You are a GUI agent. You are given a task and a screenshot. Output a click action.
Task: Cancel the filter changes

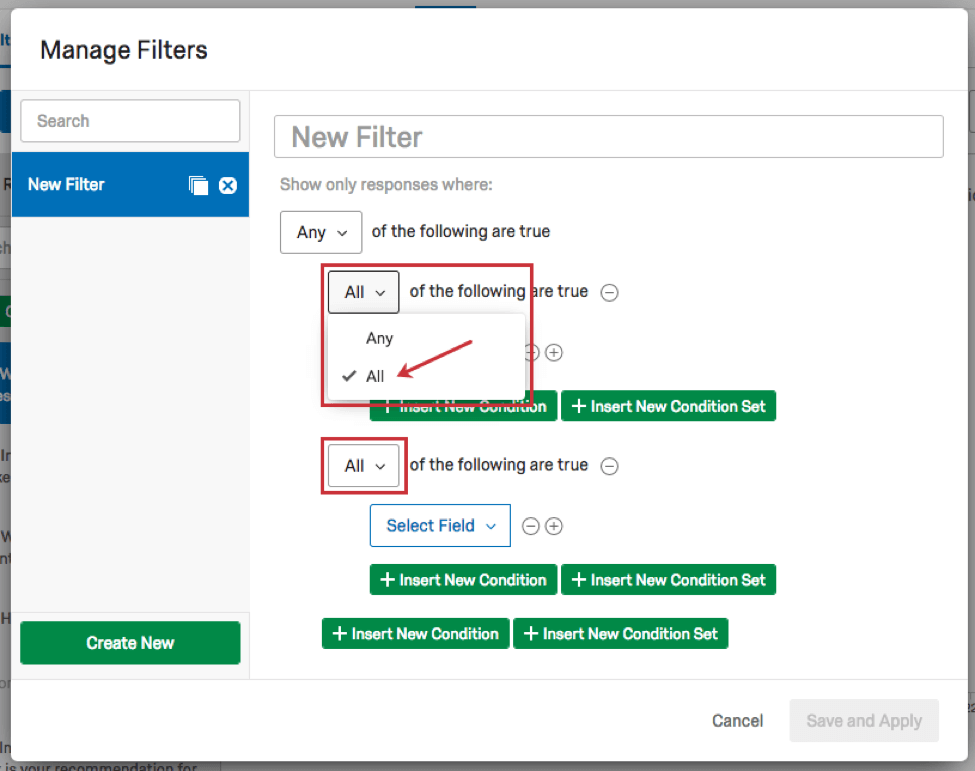[x=737, y=720]
